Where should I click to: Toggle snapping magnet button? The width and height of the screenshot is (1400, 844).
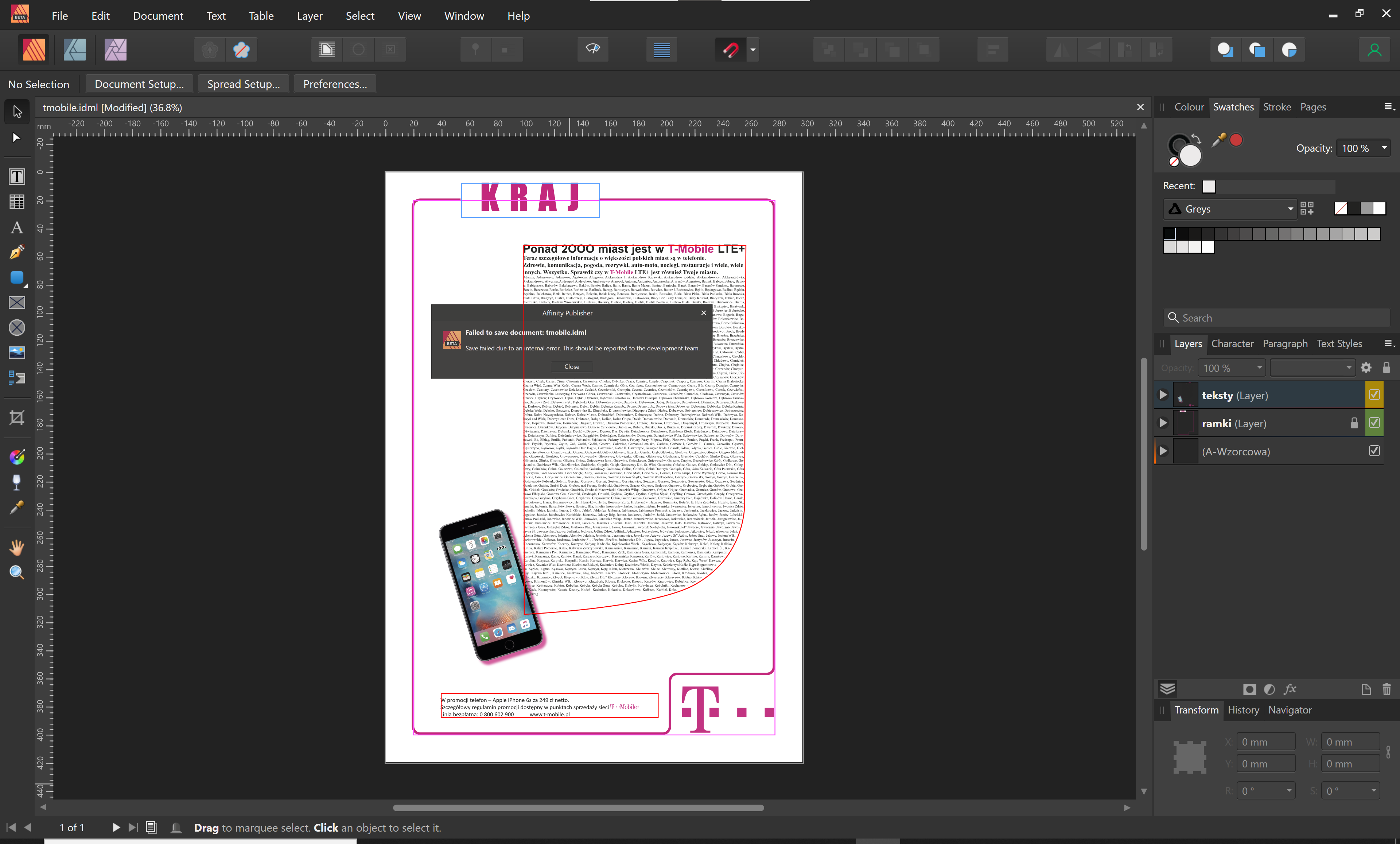coord(730,50)
